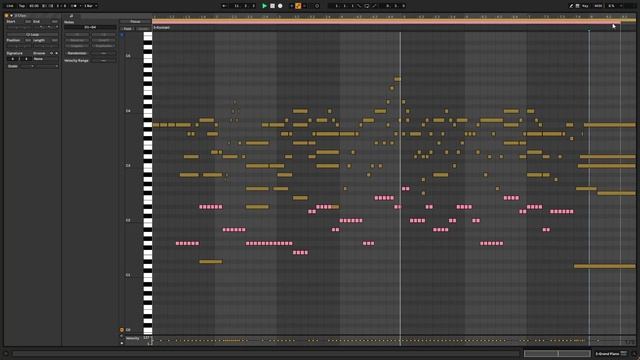
Task: Click the clip overview zoom area at the bottom
Action: [557, 353]
